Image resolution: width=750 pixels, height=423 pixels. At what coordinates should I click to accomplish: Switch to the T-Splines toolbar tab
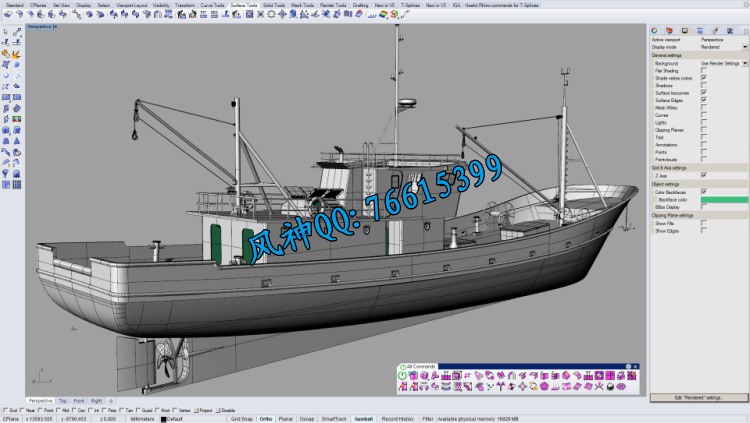coord(410,5)
